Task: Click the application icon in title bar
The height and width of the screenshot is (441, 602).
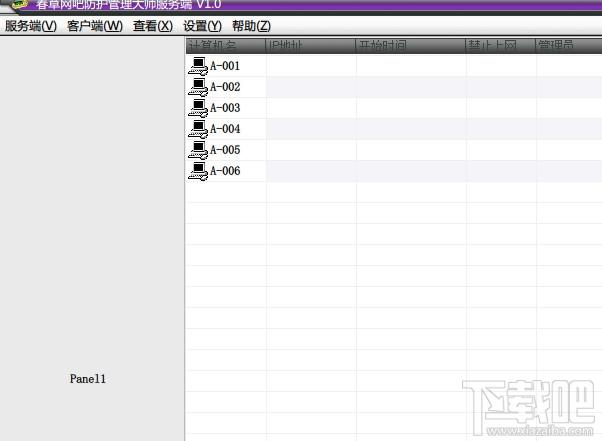Action: [16, 5]
